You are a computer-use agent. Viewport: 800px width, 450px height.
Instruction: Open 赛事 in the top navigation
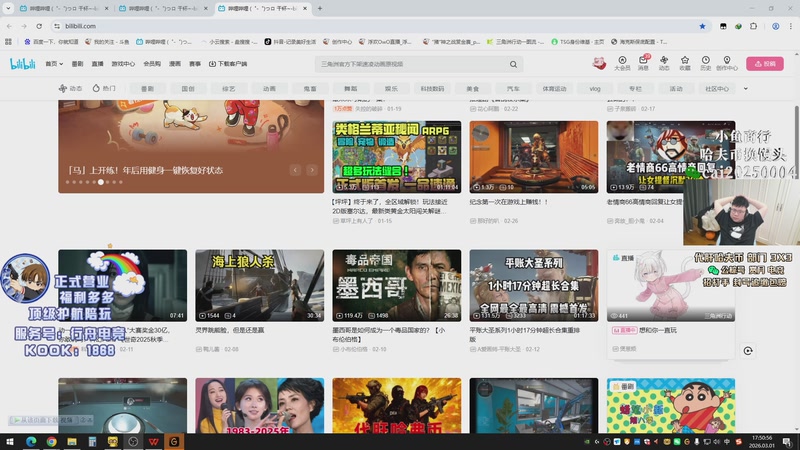click(x=195, y=64)
